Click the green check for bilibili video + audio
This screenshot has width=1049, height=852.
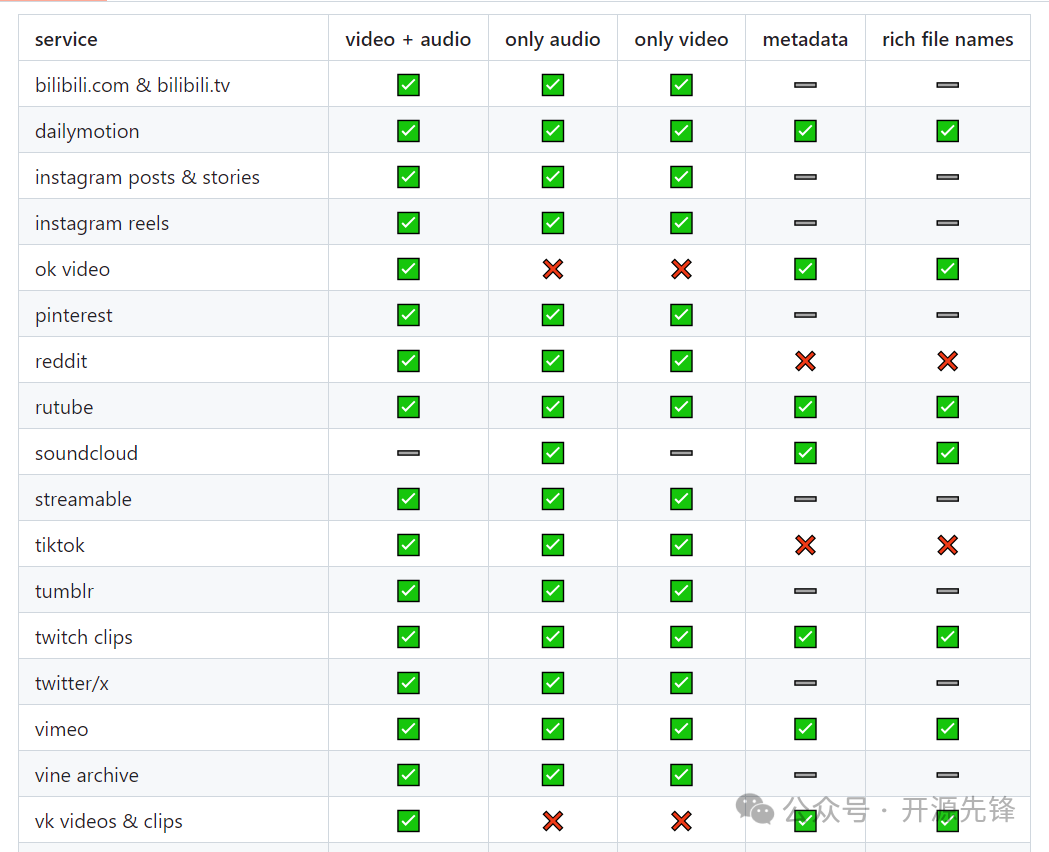pos(408,85)
